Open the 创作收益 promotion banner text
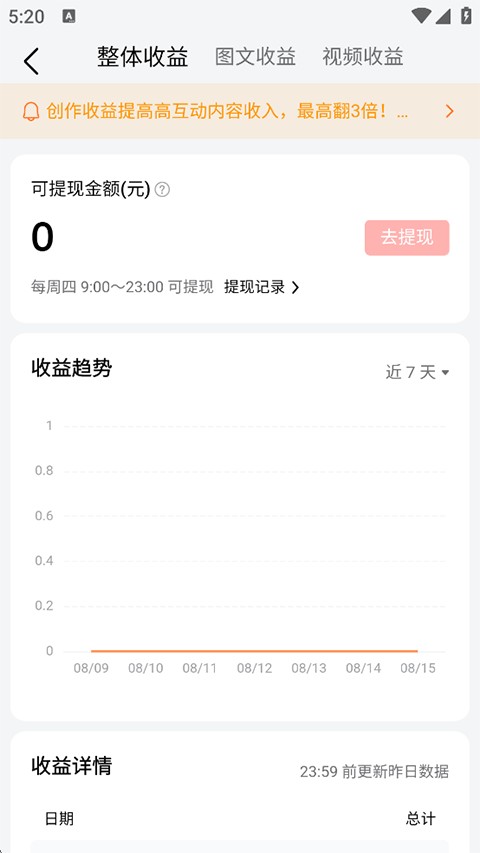 (227, 112)
